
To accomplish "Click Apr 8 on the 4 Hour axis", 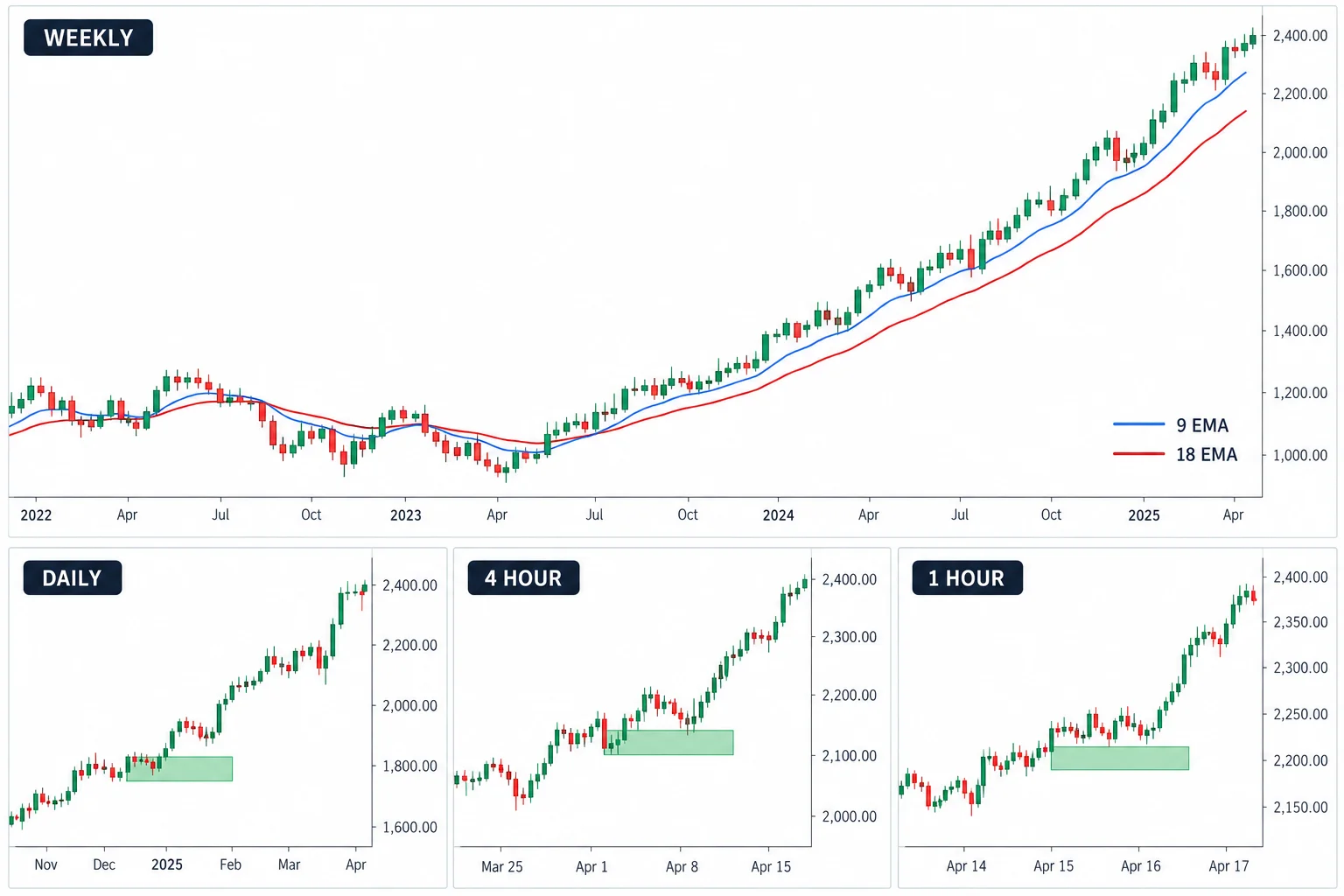I will 682,866.
